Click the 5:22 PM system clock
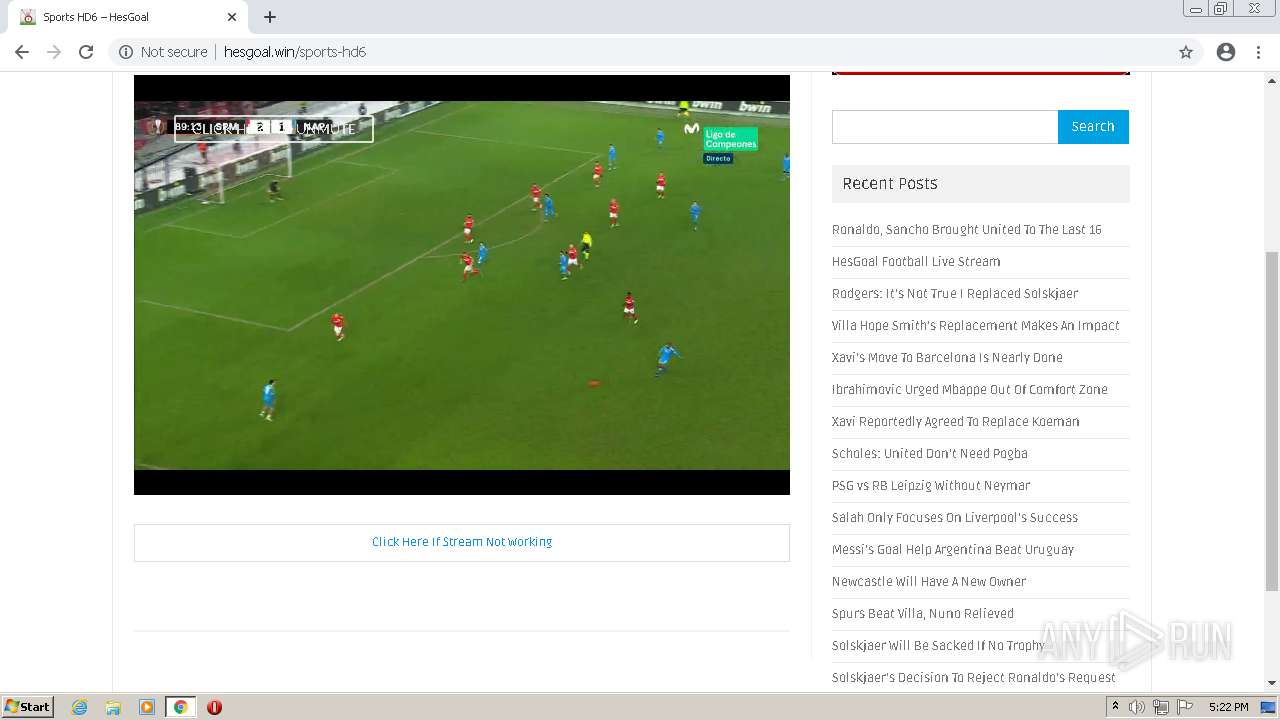The height and width of the screenshot is (720, 1280). click(1228, 707)
